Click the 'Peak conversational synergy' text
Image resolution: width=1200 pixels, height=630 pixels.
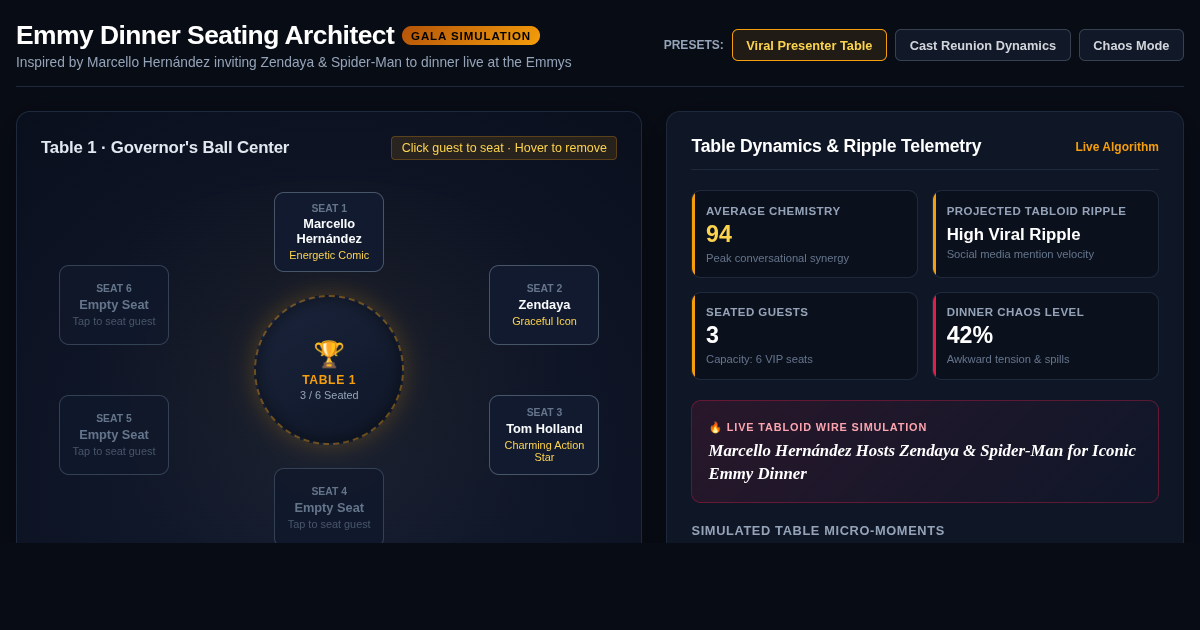point(777,258)
